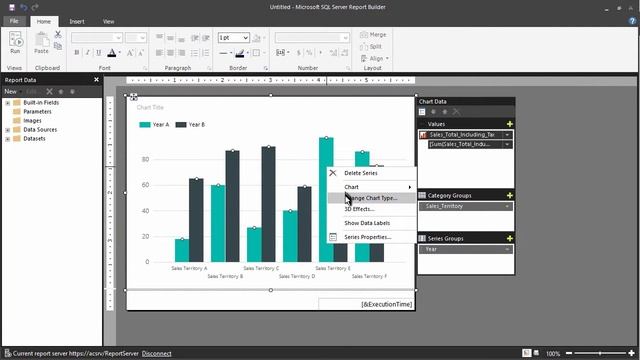The height and width of the screenshot is (360, 640).
Task: Open dropdown for Sales_Territory category group
Action: (x=507, y=206)
